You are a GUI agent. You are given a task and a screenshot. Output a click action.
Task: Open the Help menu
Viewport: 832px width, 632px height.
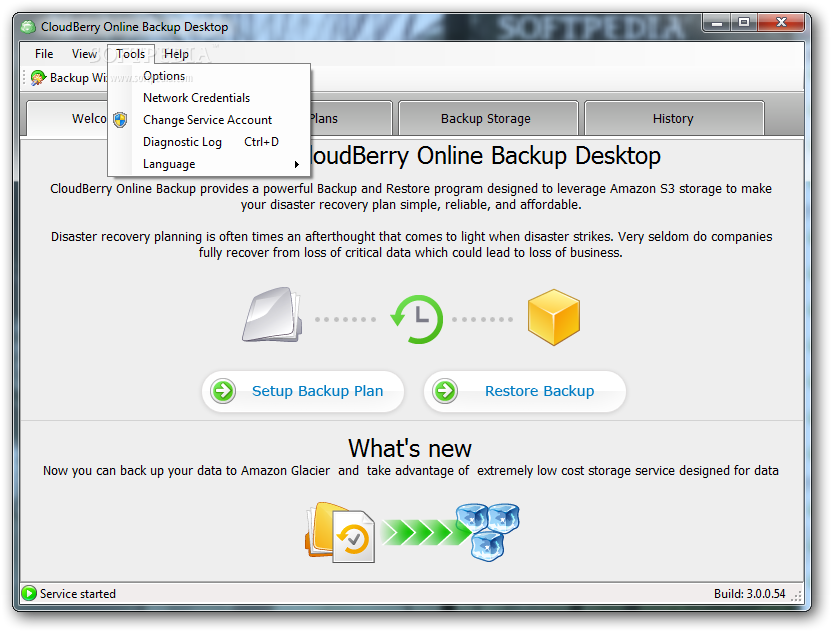coord(176,54)
